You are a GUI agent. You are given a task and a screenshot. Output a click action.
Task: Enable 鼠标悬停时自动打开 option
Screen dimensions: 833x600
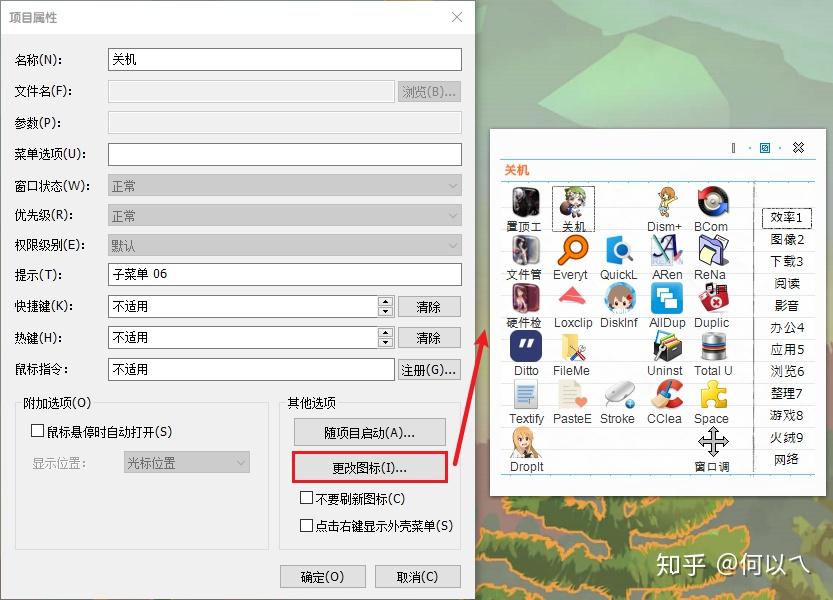pyautogui.click(x=38, y=431)
